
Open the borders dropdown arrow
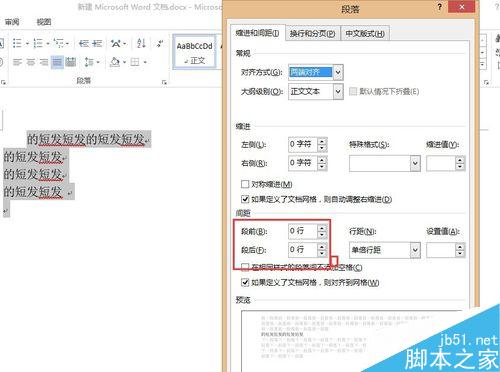[x=145, y=62]
